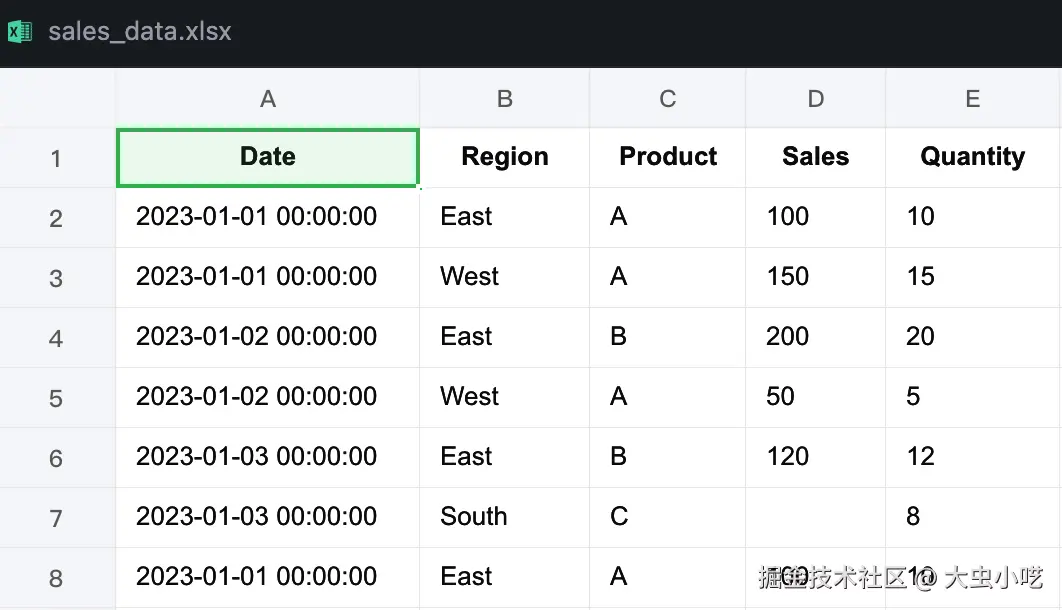The height and width of the screenshot is (610, 1062).
Task: Select the South region cell
Action: [504, 517]
